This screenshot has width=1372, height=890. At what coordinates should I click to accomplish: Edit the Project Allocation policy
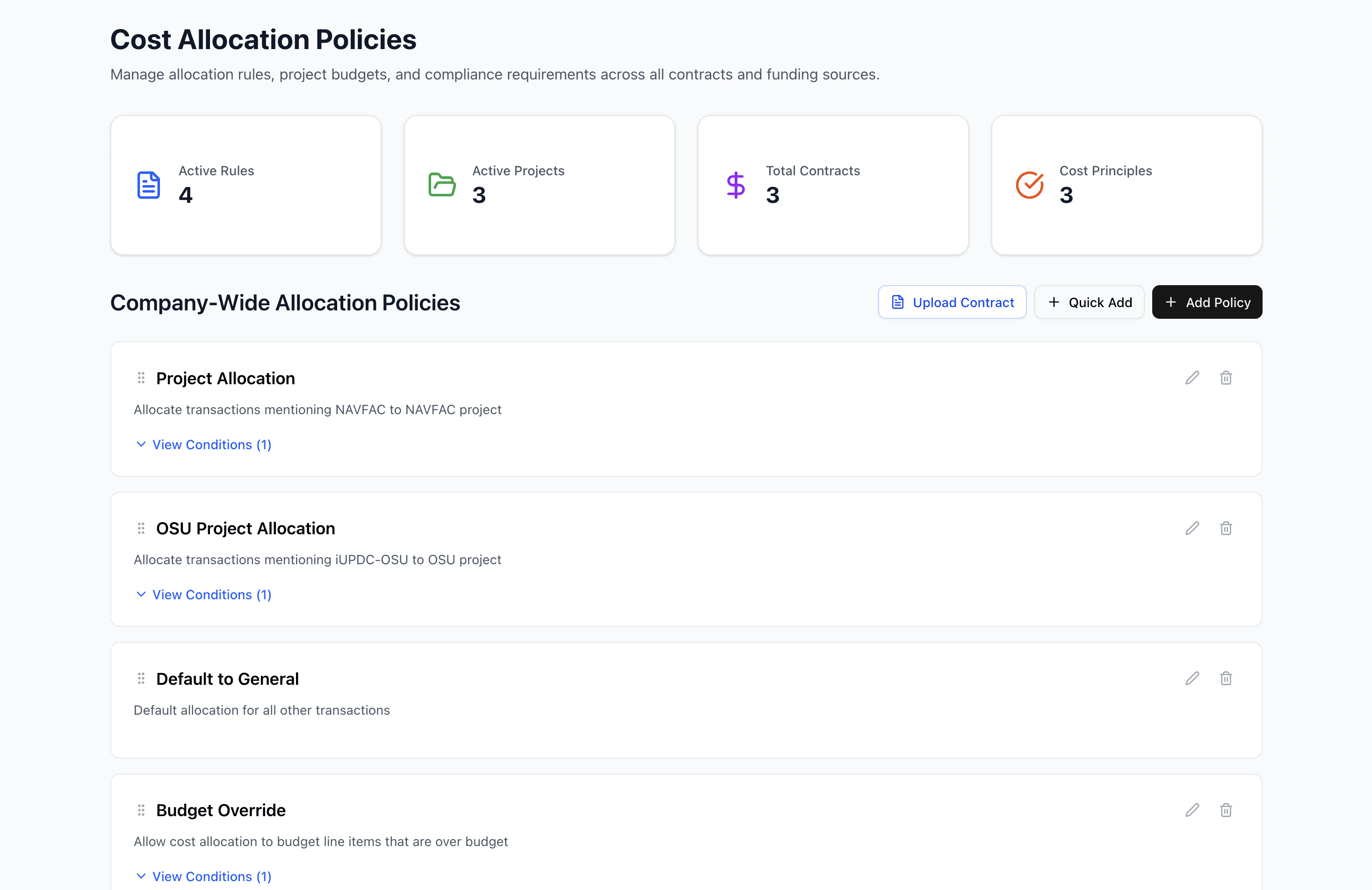pos(1192,378)
